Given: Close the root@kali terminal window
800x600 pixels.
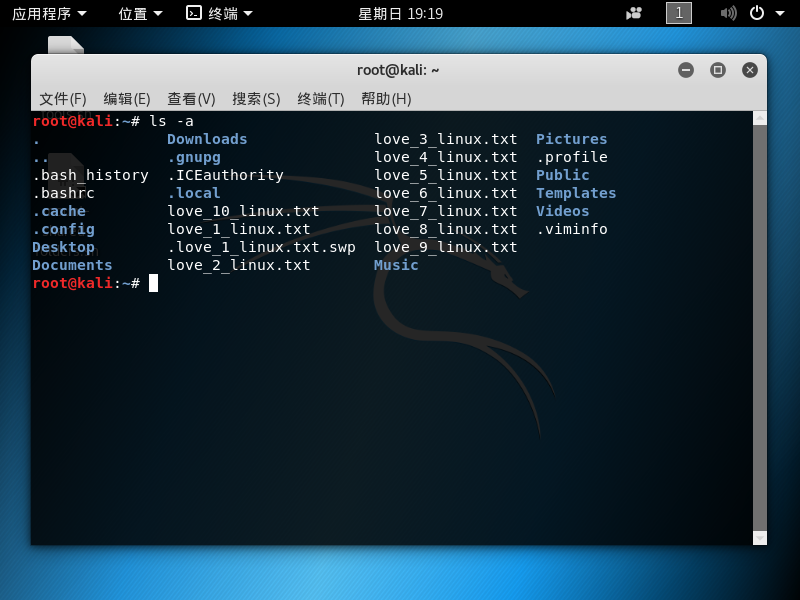Looking at the screenshot, I should (749, 70).
